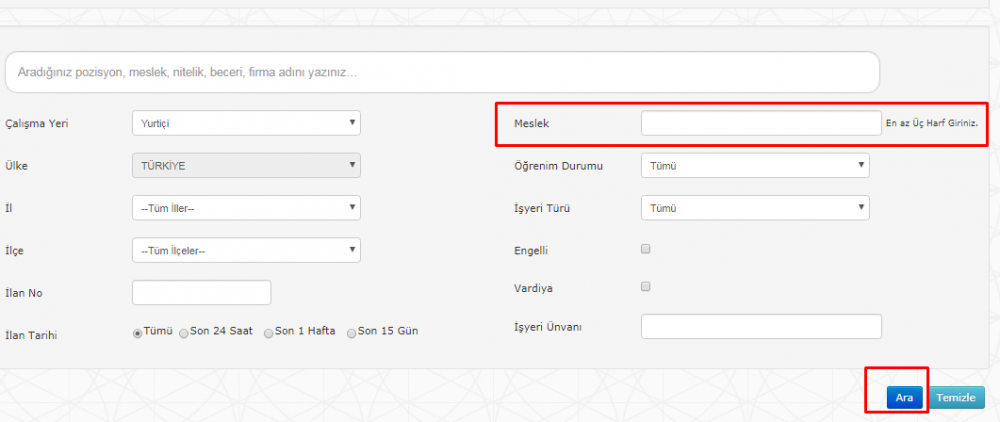Enable the Engelli checkbox
The image size is (1000, 422).
click(x=645, y=249)
